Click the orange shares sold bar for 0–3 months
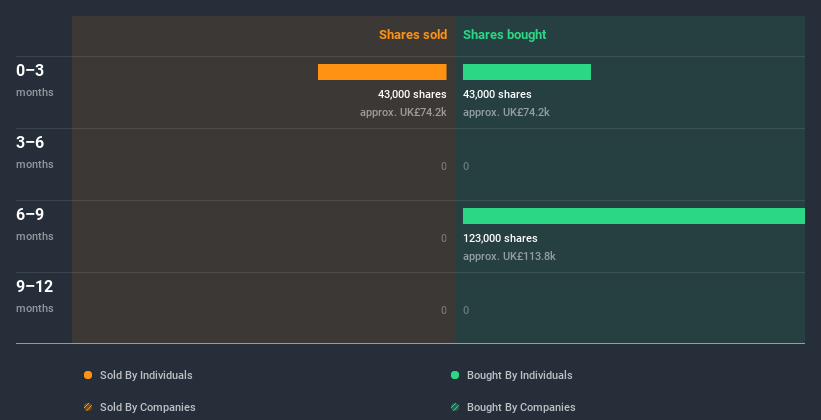821x420 pixels. [382, 72]
